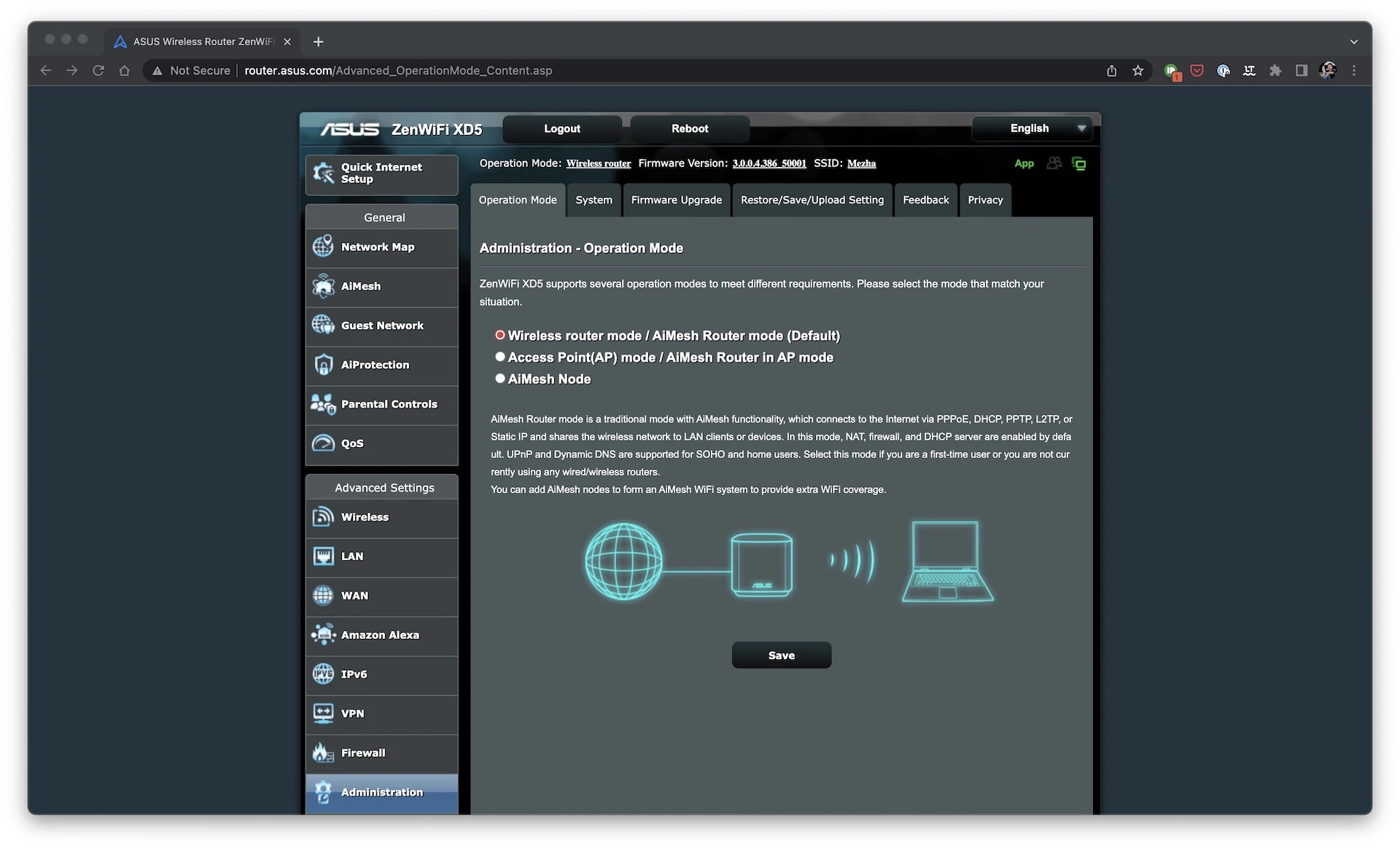
Task: Open Network Map from the sidebar
Action: pos(381,247)
